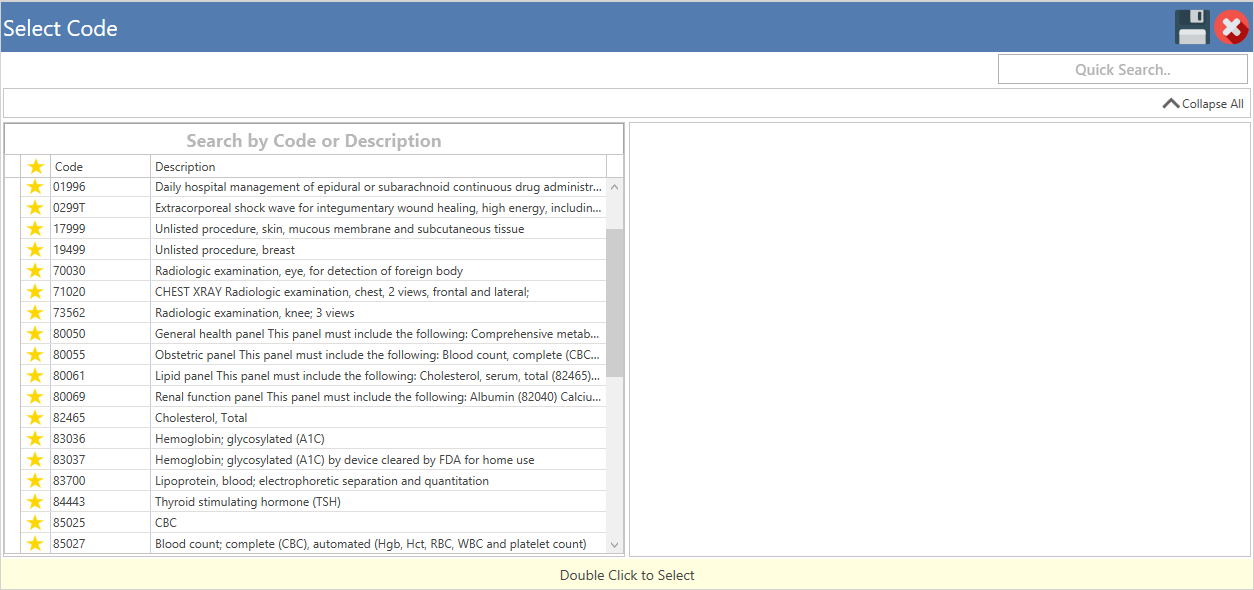Toggle favorite star for code 80069
This screenshot has height=590, width=1254.
36,397
